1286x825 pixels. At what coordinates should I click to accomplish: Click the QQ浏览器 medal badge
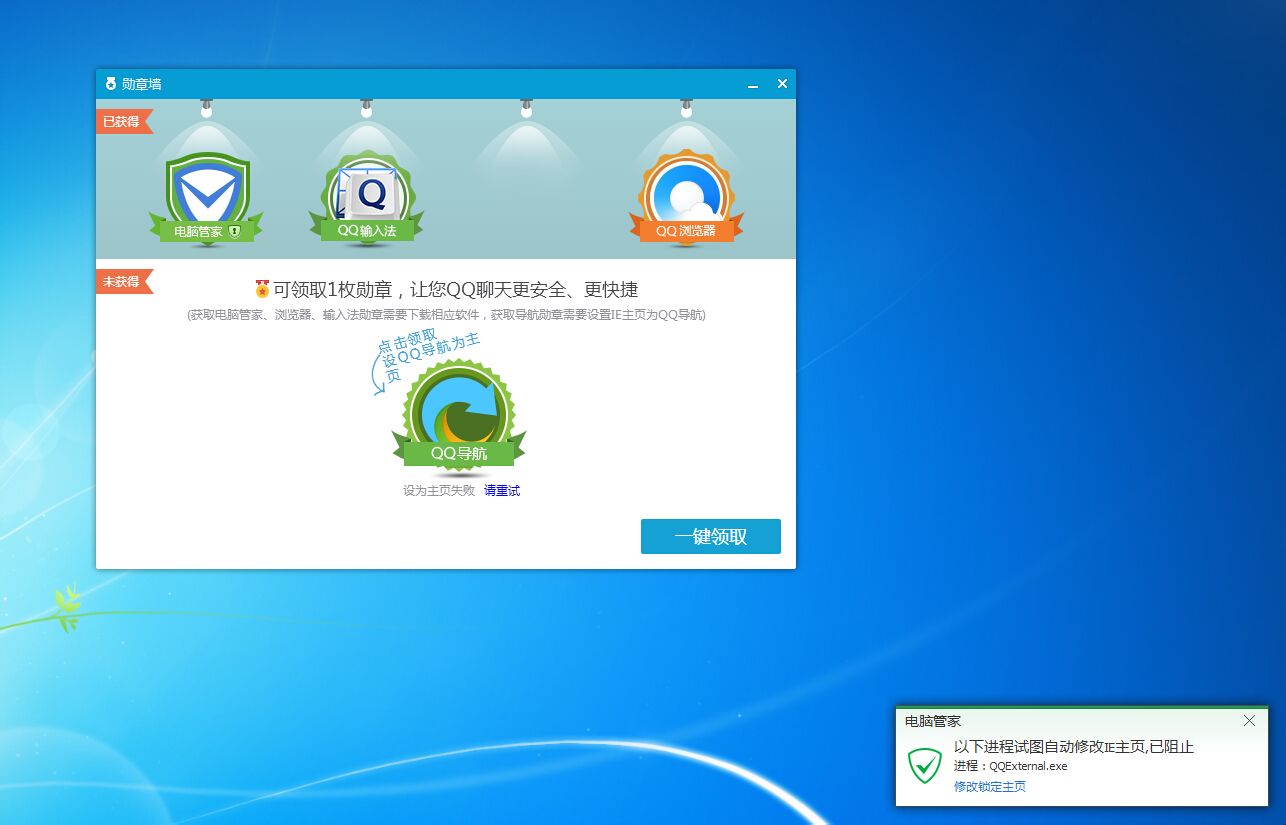coord(686,197)
